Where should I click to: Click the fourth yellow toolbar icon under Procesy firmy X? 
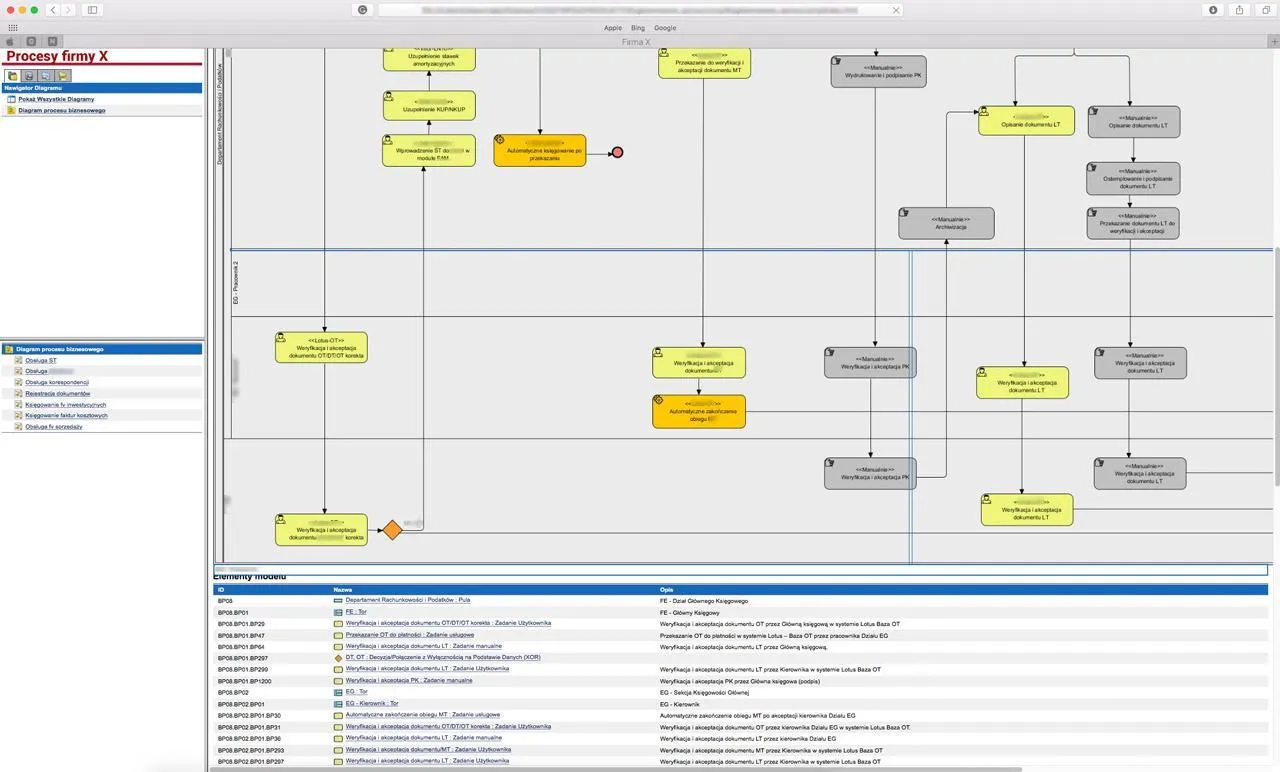pos(62,76)
